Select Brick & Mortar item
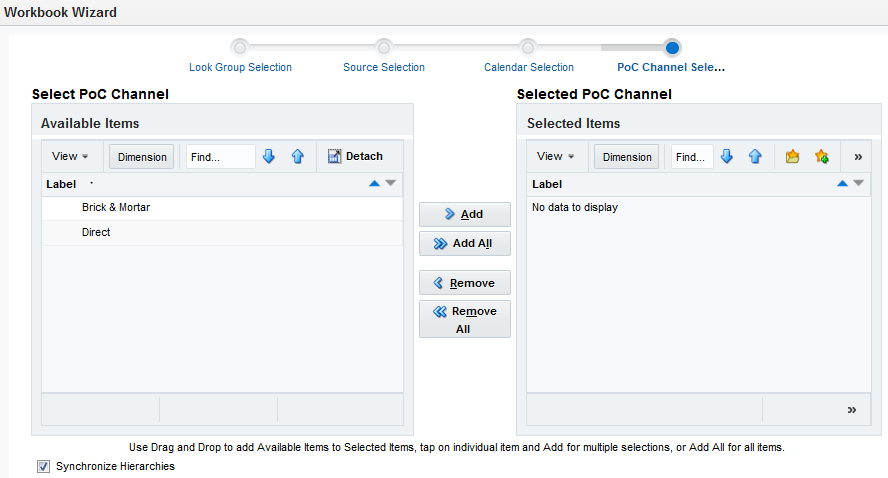Screen dimensions: 888x478 click(x=116, y=207)
